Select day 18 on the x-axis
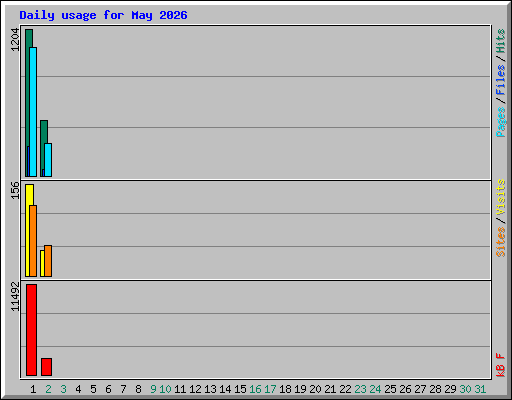The width and height of the screenshot is (512, 400). coord(285,389)
